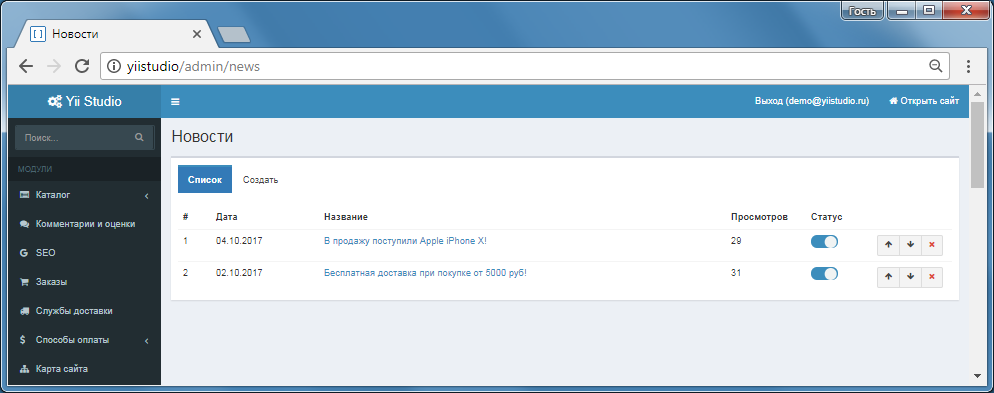Click the Просмотров column header
This screenshot has height=393, width=994.
click(x=759, y=217)
